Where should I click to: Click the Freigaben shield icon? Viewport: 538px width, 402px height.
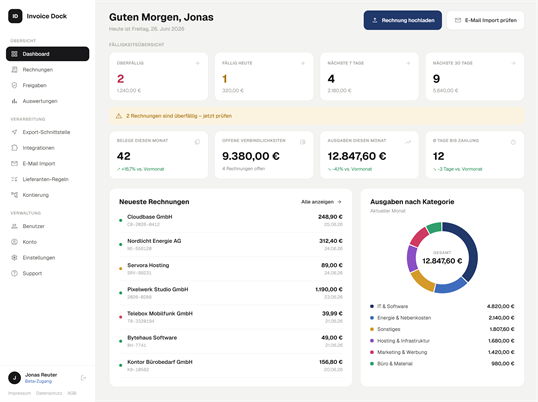click(14, 85)
